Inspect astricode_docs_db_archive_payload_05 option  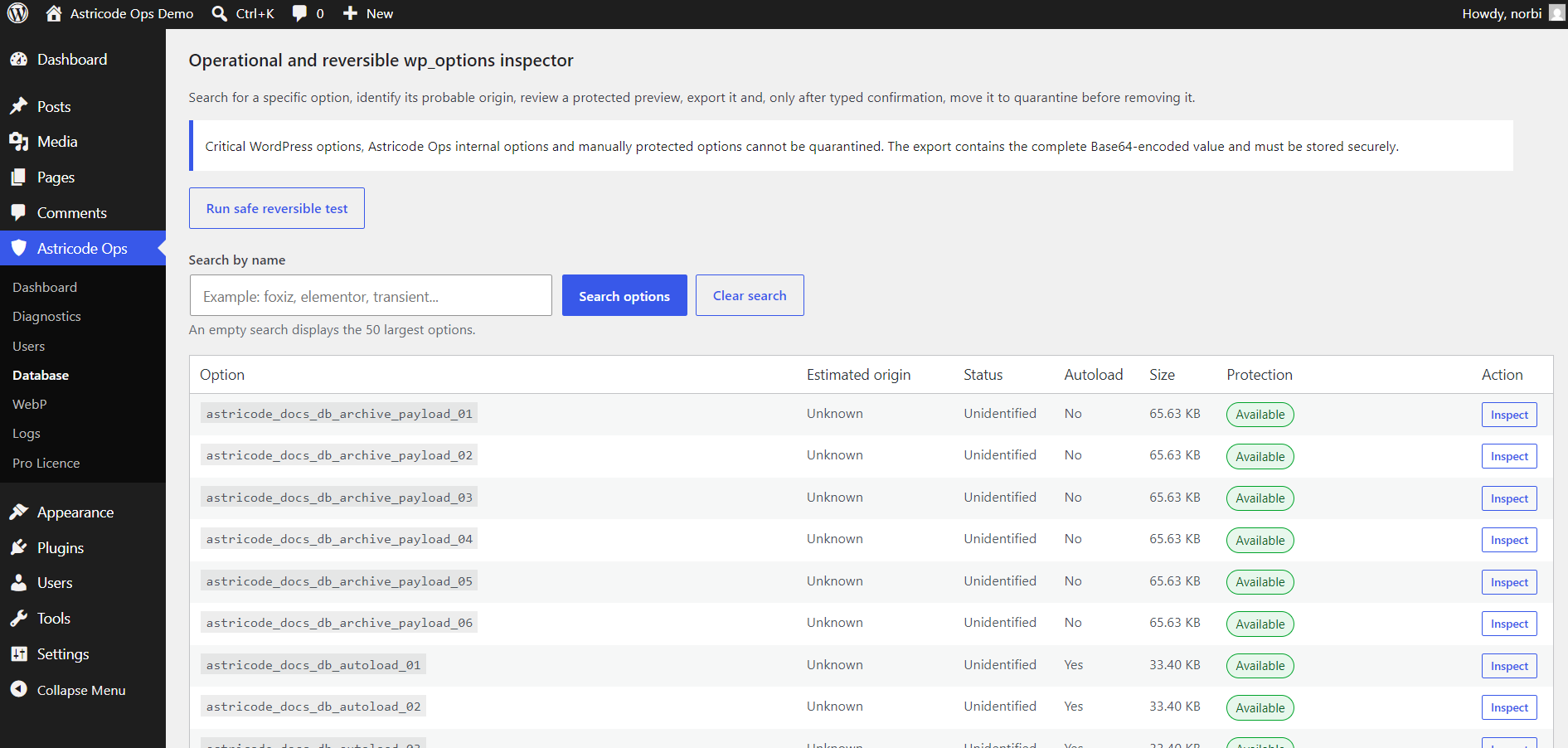pos(1509,582)
